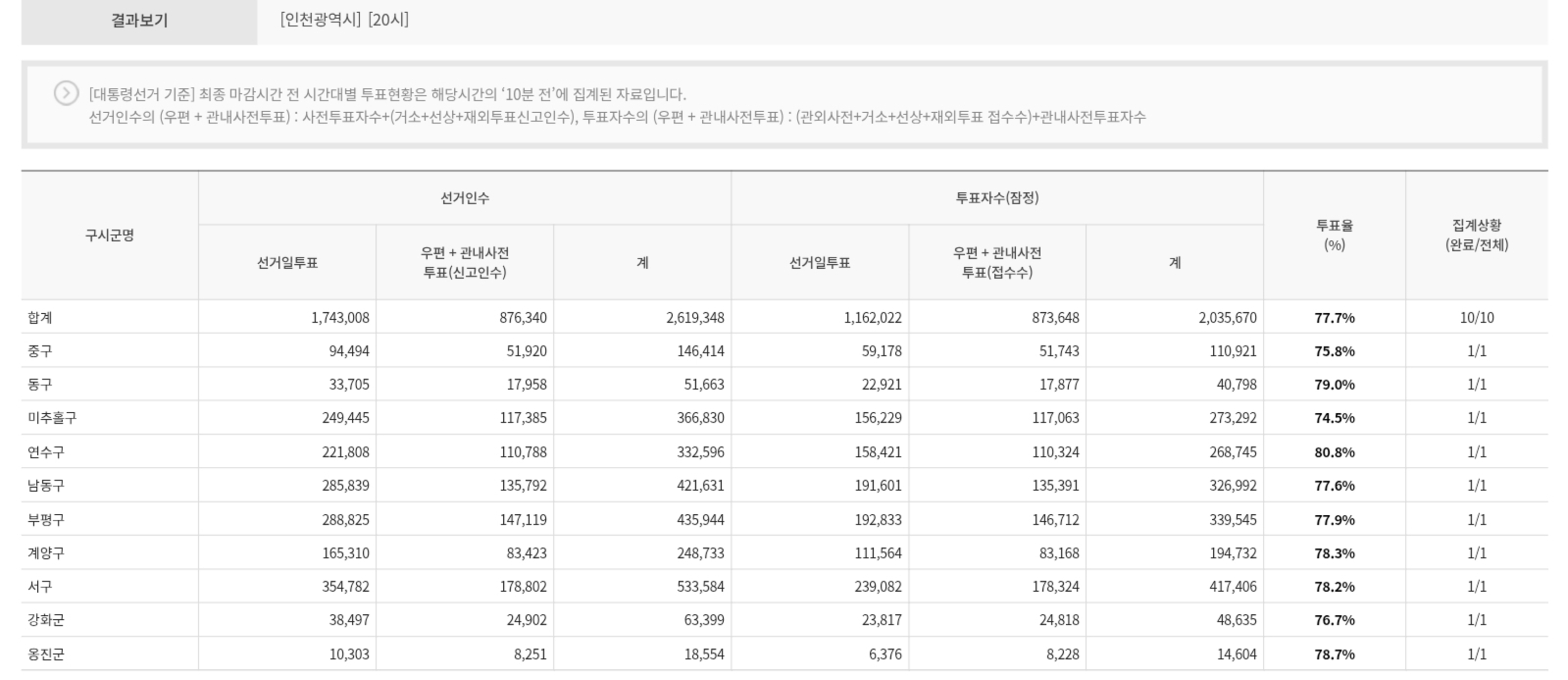Screen dimensions: 1568x680
Task: Select the 연수구 row label
Action: [46, 452]
